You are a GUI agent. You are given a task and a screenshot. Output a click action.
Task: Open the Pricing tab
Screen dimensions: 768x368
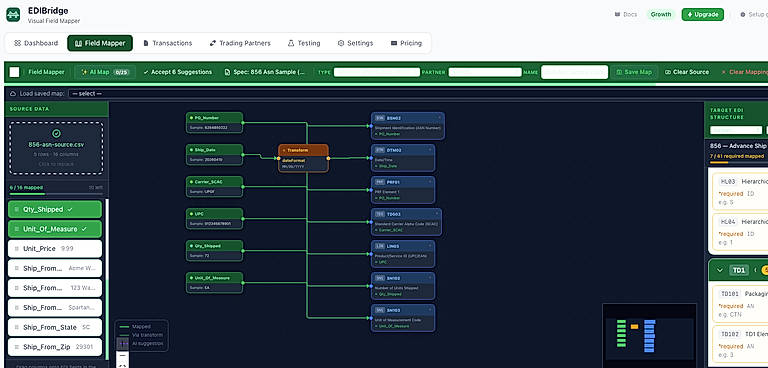coord(407,43)
